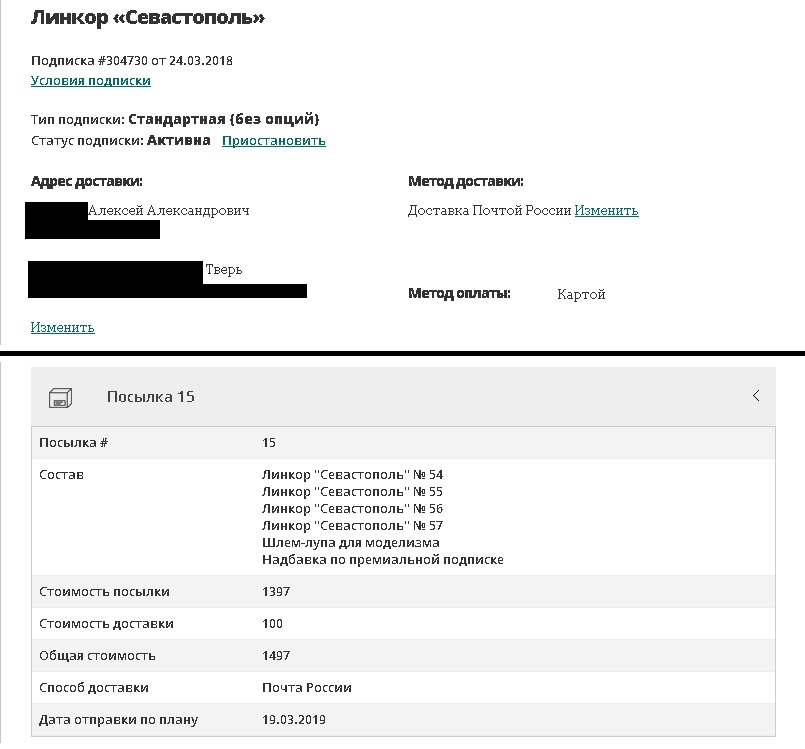The width and height of the screenshot is (805, 749).
Task: Collapse the Посылка 15 panel with the chevron
Action: click(x=756, y=396)
